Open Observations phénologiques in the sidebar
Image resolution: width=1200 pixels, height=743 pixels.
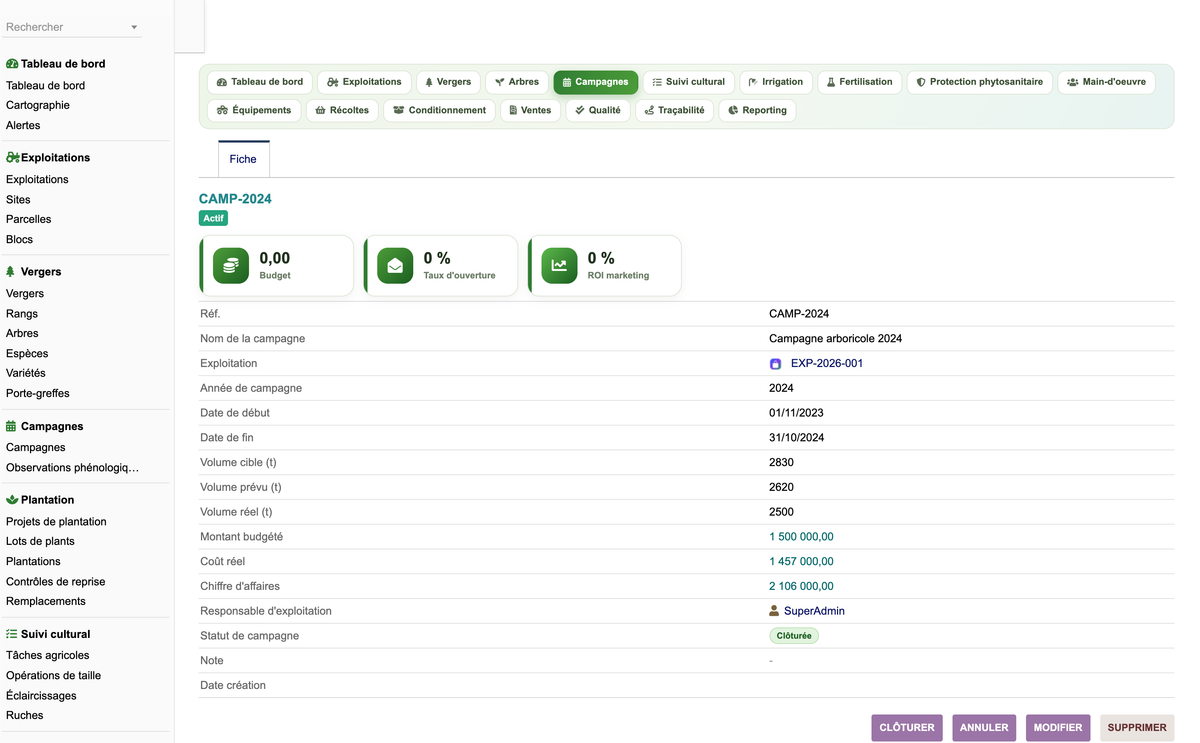pyautogui.click(x=72, y=467)
